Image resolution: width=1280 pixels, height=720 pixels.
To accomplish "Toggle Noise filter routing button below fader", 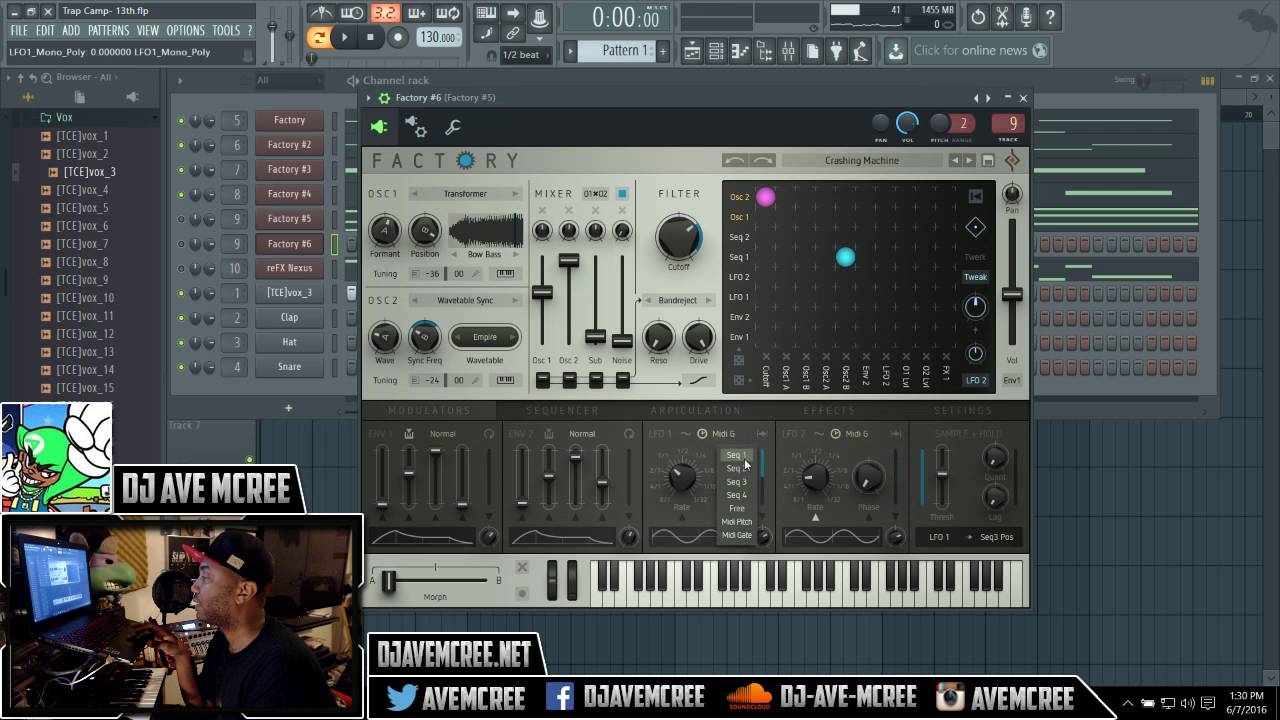I will (x=622, y=380).
